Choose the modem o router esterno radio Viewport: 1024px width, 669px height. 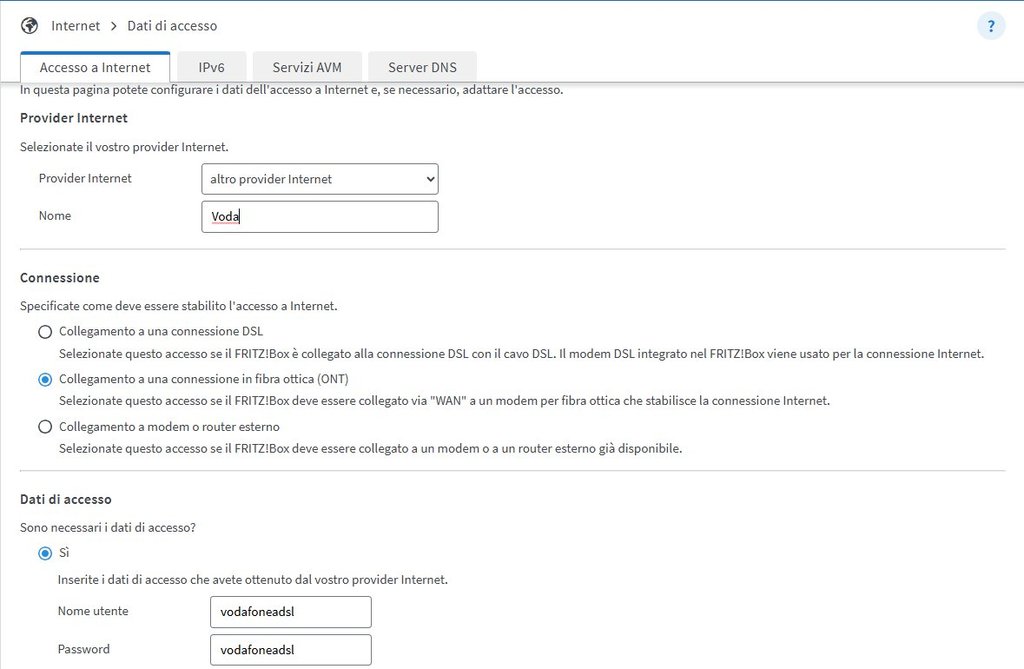45,427
